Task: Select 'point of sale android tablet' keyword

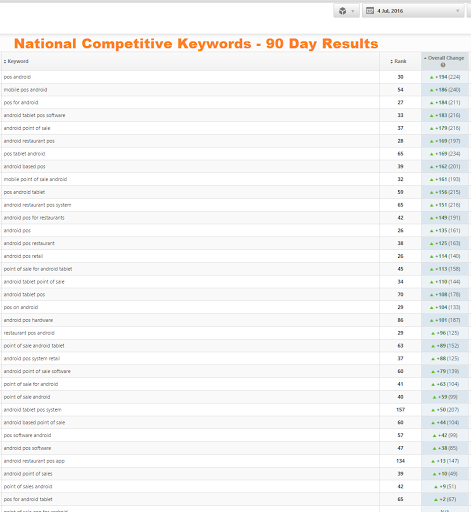Action: pyautogui.click(x=34, y=346)
